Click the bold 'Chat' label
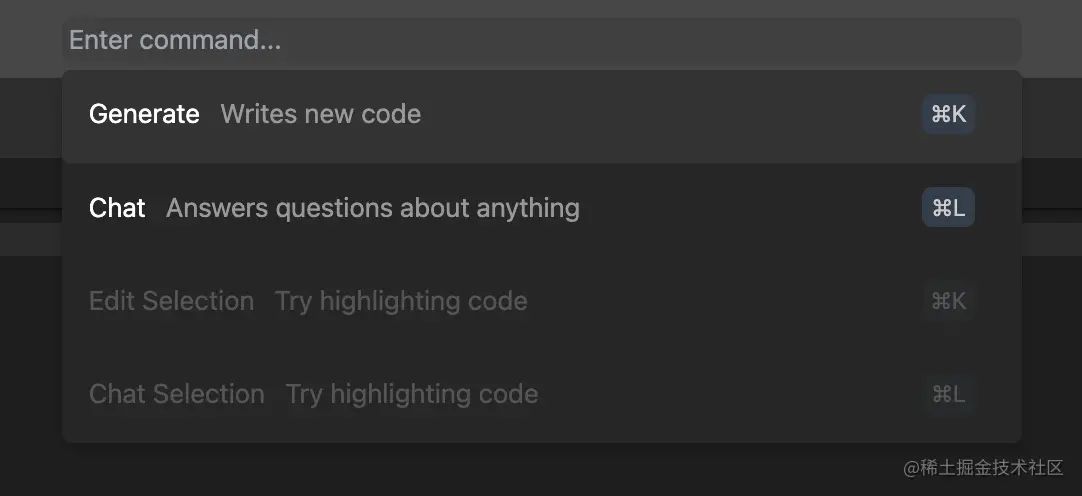 point(117,208)
